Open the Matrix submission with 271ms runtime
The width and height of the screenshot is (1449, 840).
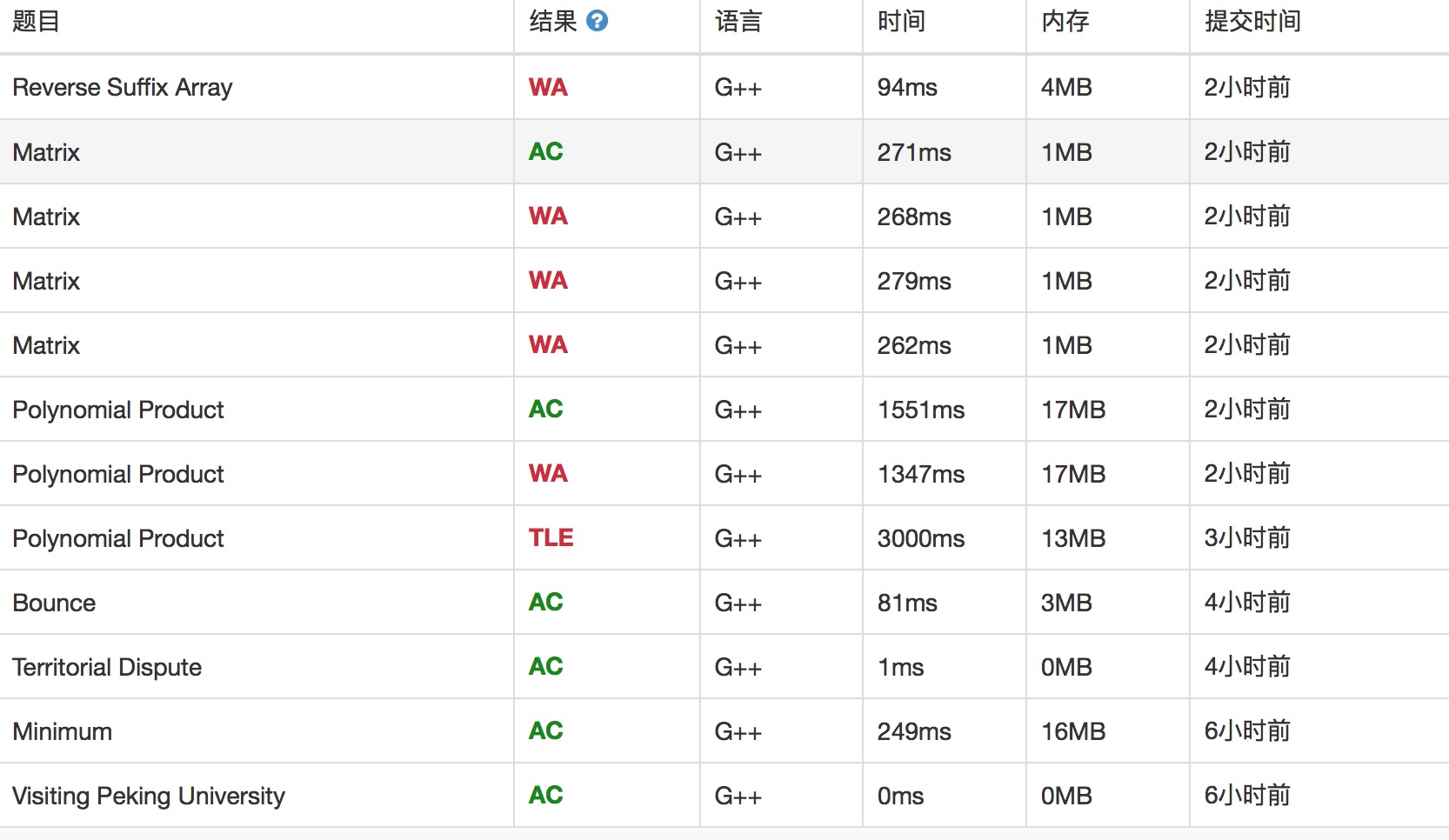(x=46, y=152)
